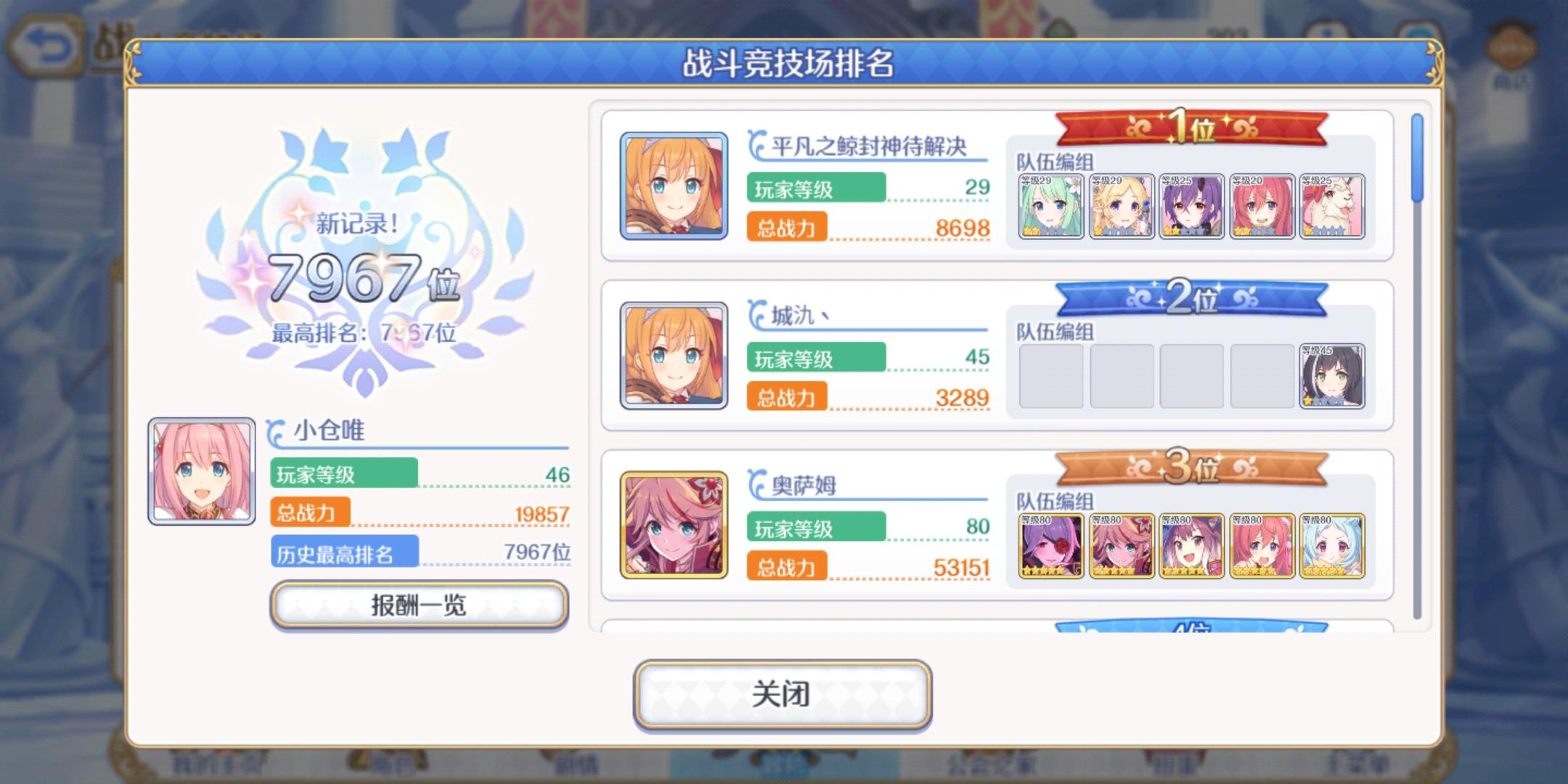Click the 报酬一览 rewards list button
Screen dimensions: 1568x784
(419, 605)
